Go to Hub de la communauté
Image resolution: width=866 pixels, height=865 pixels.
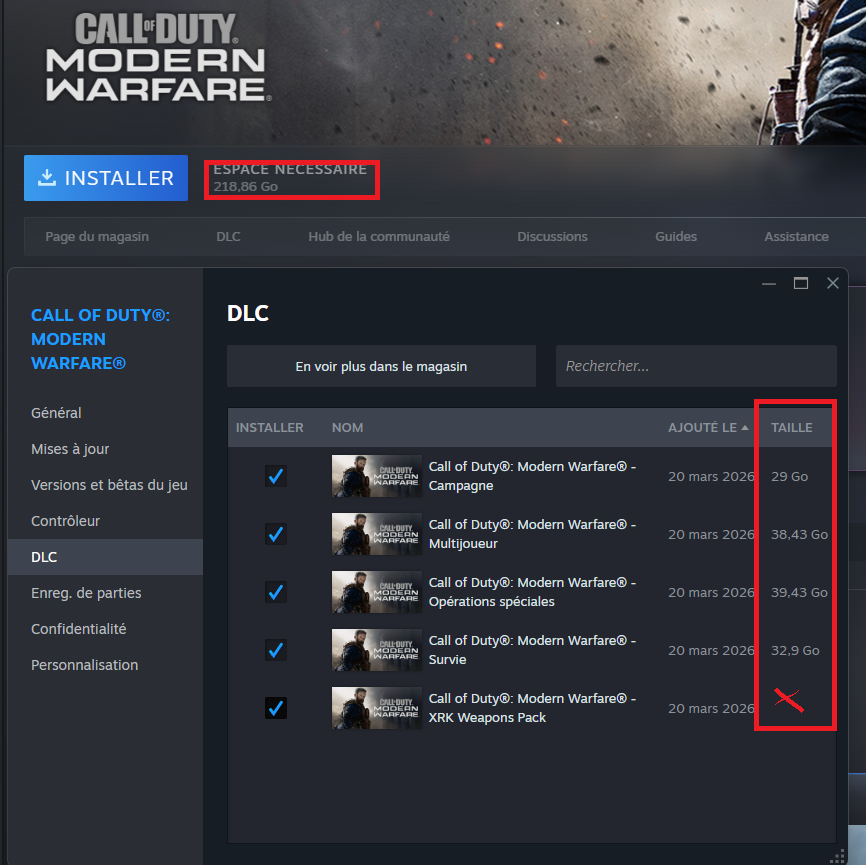click(379, 236)
